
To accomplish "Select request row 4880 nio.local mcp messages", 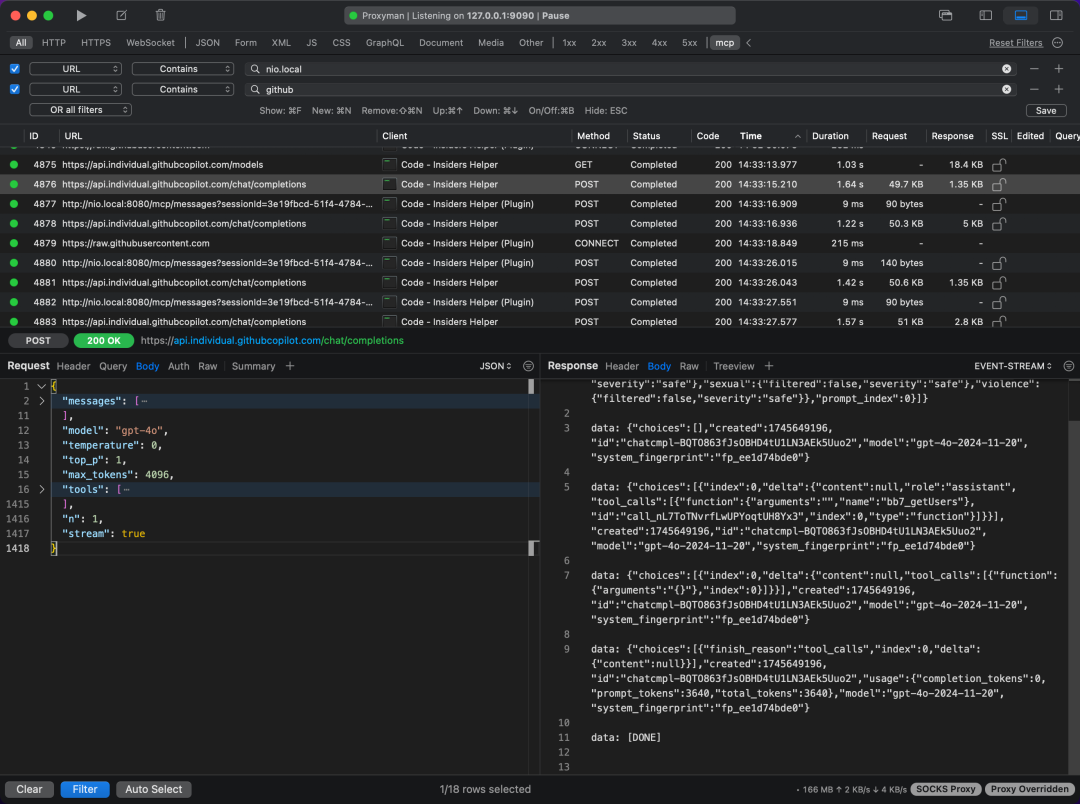I will (x=200, y=263).
